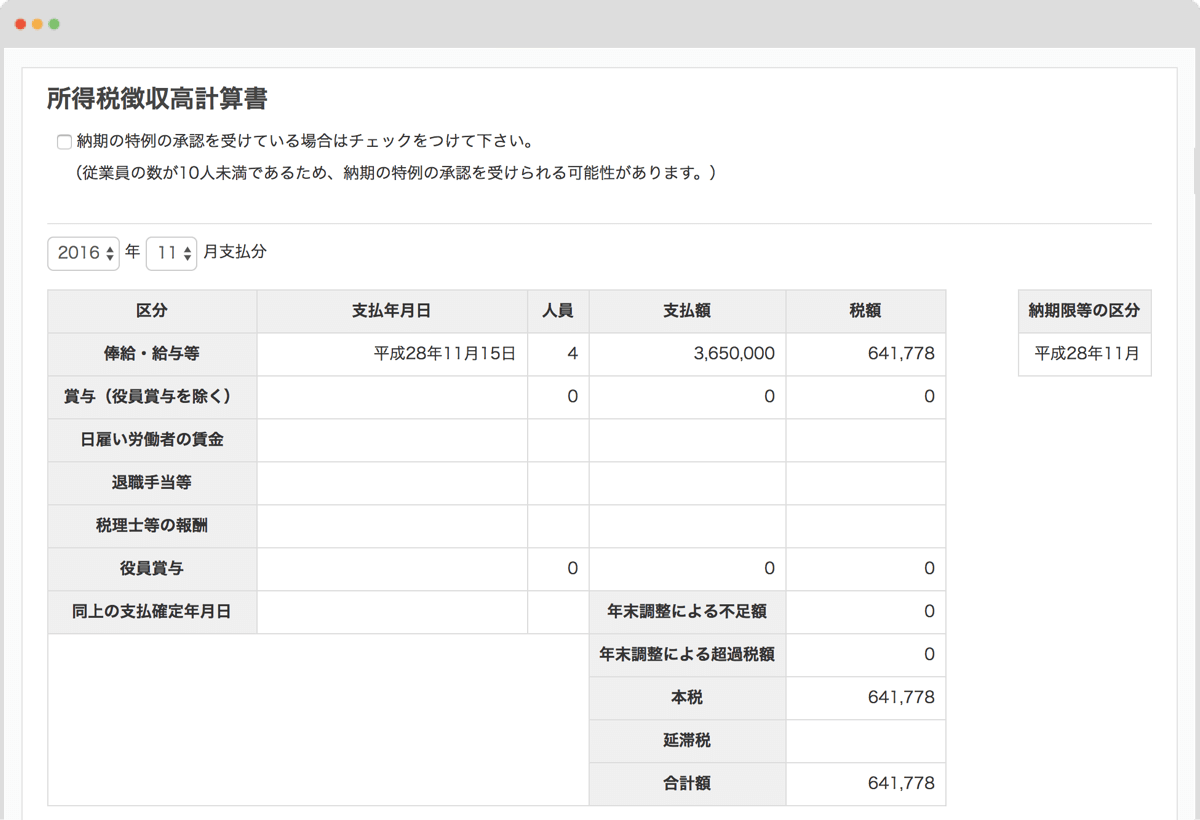Click the 税理士等の報酬 row label
Viewport: 1200px width, 820px height.
pos(152,526)
